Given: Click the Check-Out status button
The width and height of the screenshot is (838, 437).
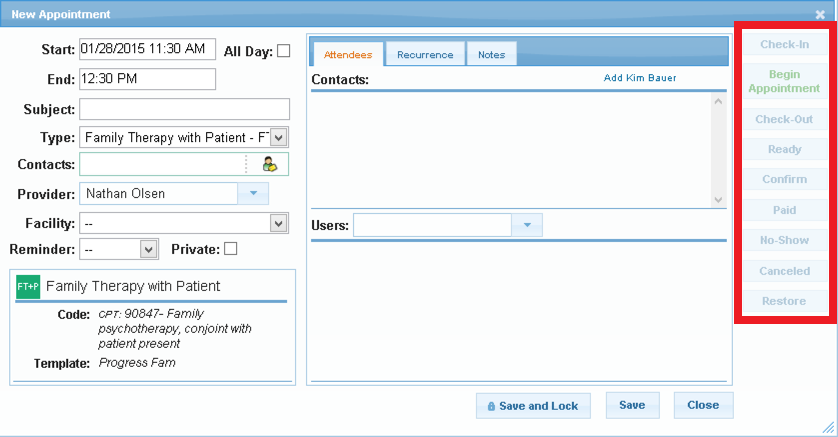Looking at the screenshot, I should click(785, 119).
